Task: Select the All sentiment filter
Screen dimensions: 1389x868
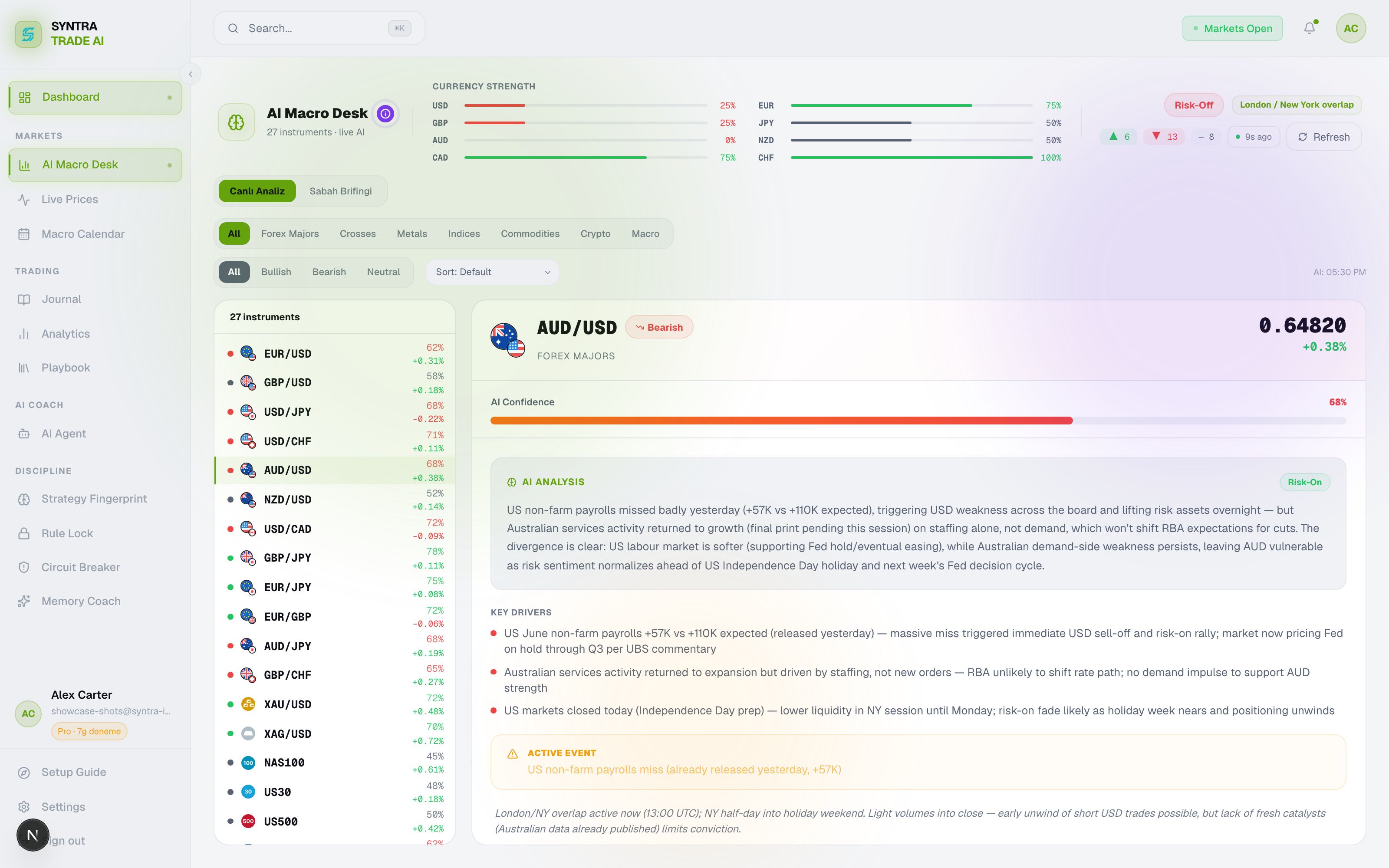Action: coord(234,272)
